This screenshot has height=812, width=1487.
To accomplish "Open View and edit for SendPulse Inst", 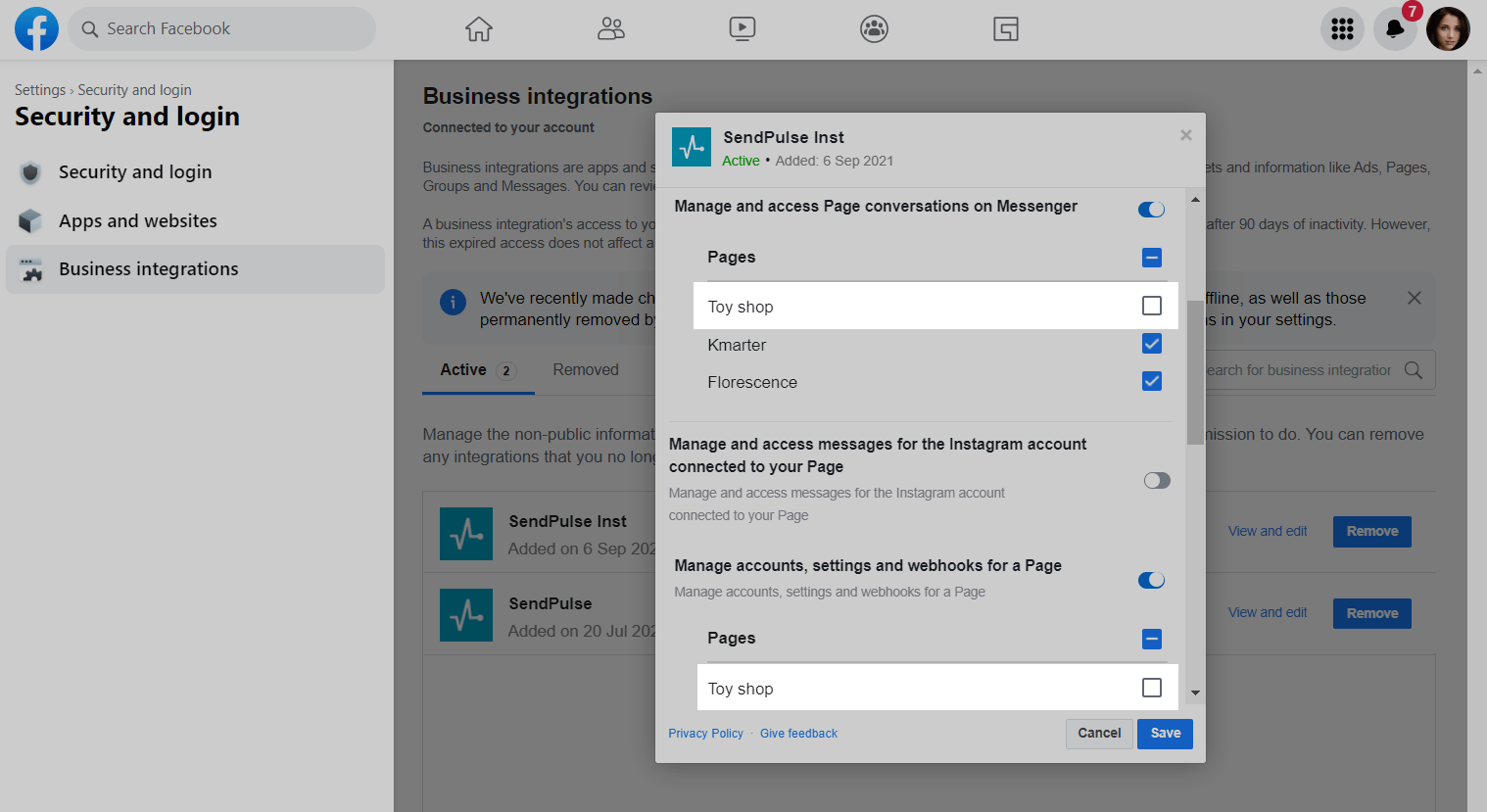I will (1268, 532).
